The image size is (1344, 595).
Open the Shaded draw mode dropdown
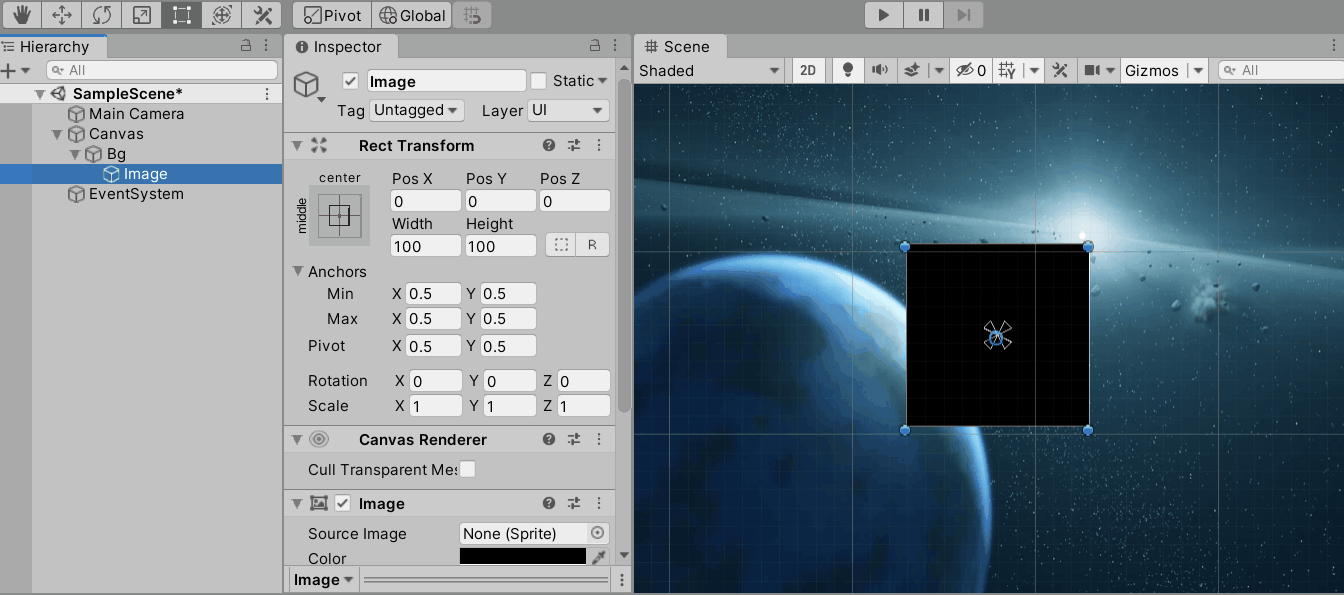(709, 70)
